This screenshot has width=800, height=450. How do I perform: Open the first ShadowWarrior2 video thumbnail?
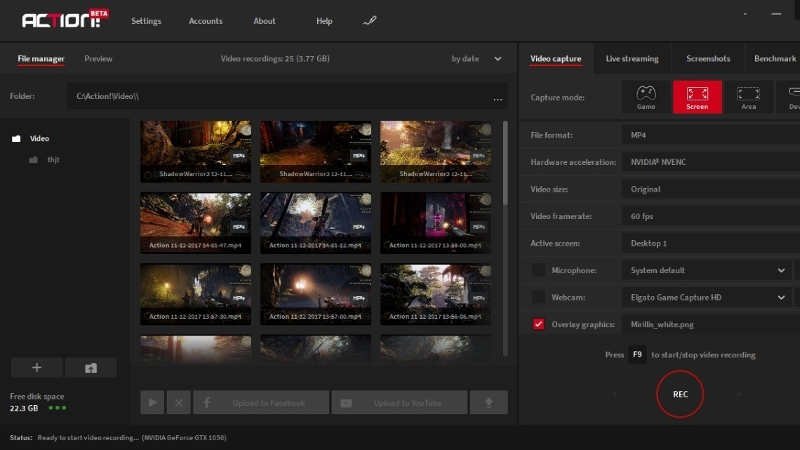click(x=195, y=151)
